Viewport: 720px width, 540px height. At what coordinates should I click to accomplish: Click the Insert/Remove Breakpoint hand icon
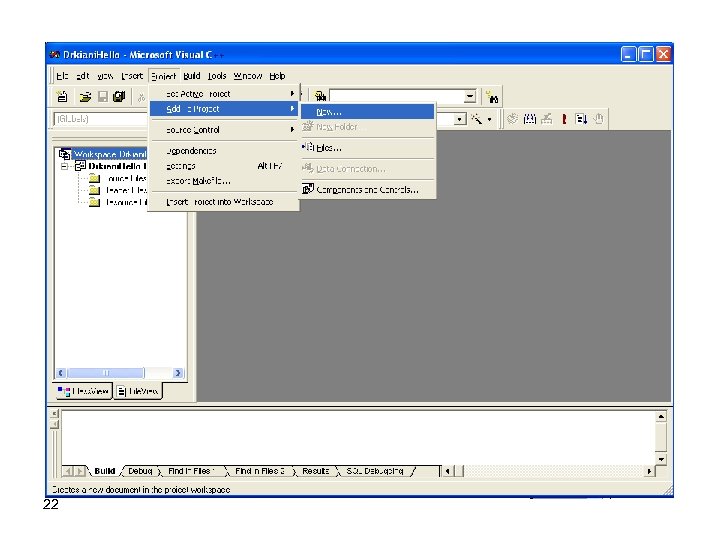click(x=598, y=119)
